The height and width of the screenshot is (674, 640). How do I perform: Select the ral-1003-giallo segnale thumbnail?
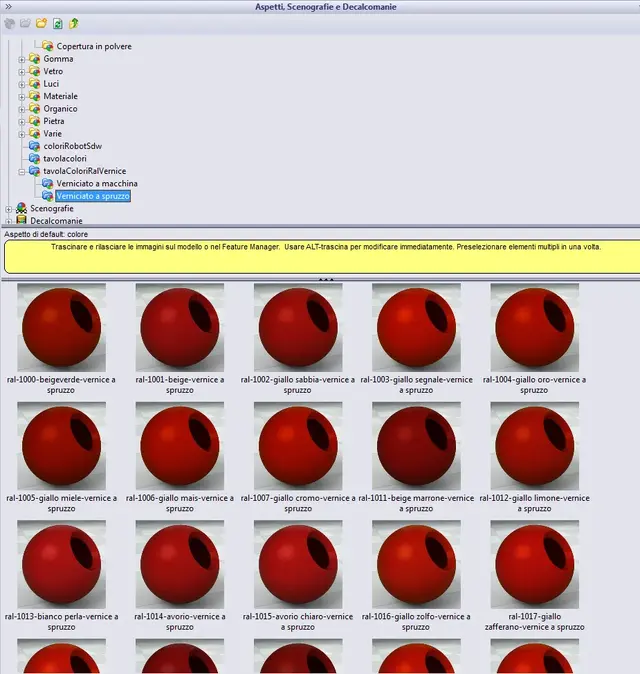click(x=416, y=328)
